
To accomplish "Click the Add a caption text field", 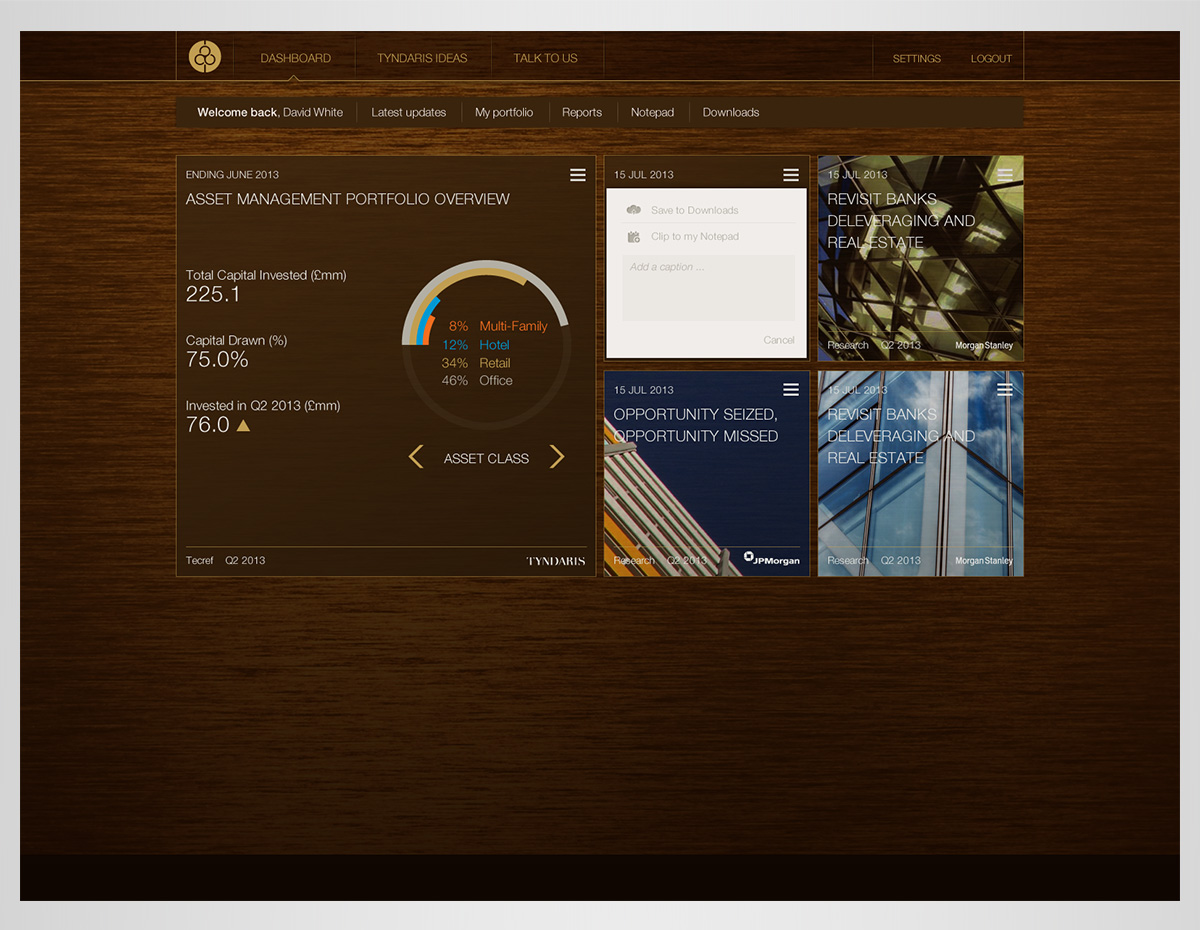I will tap(708, 288).
